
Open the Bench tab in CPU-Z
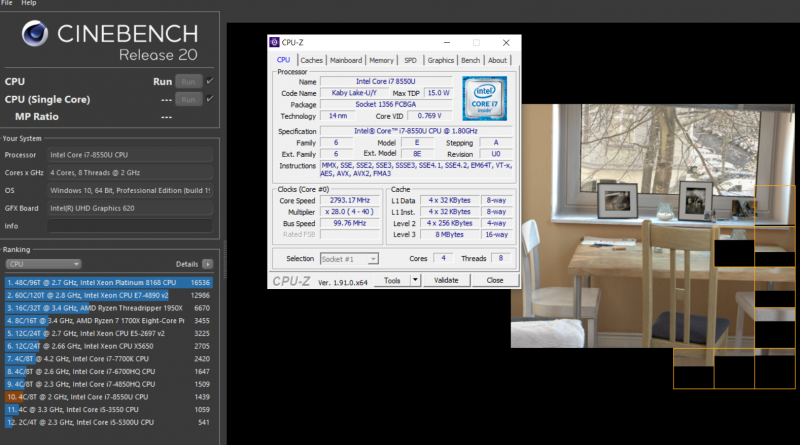tap(469, 60)
